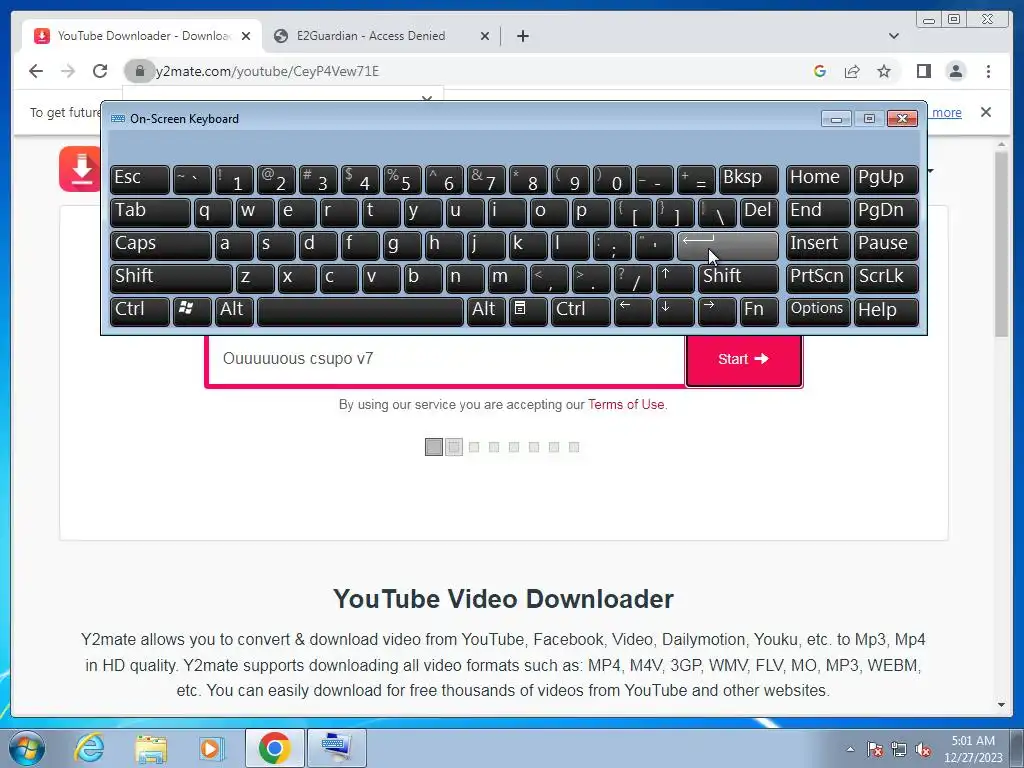The height and width of the screenshot is (768, 1024).
Task: Close the E2Guardian tab
Action: (485, 36)
